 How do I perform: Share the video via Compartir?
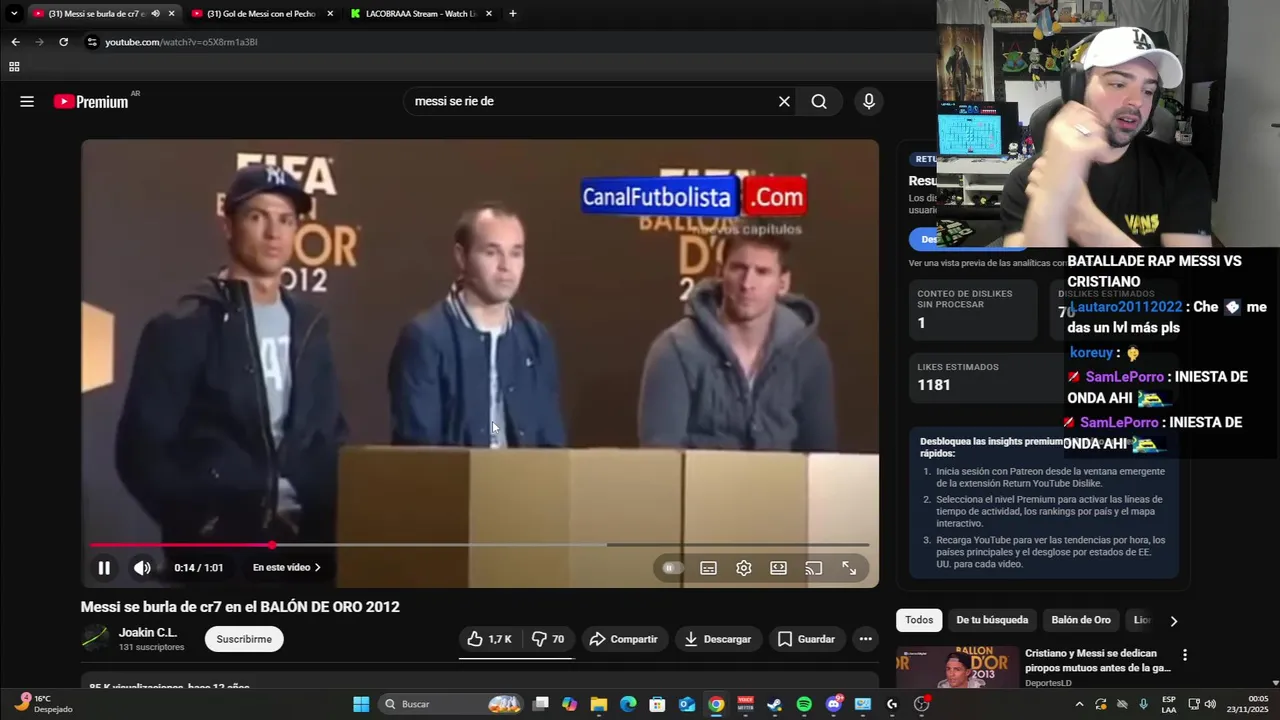(x=623, y=639)
